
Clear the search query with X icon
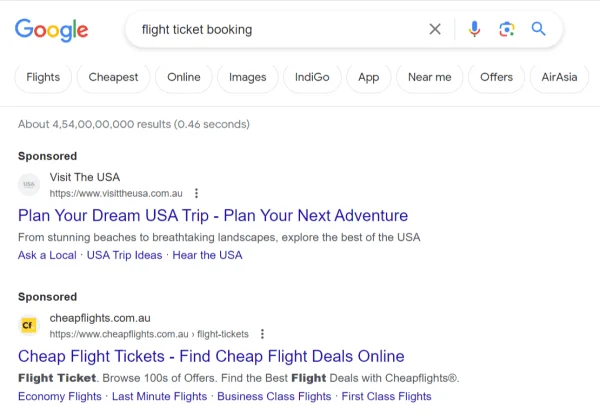point(435,29)
